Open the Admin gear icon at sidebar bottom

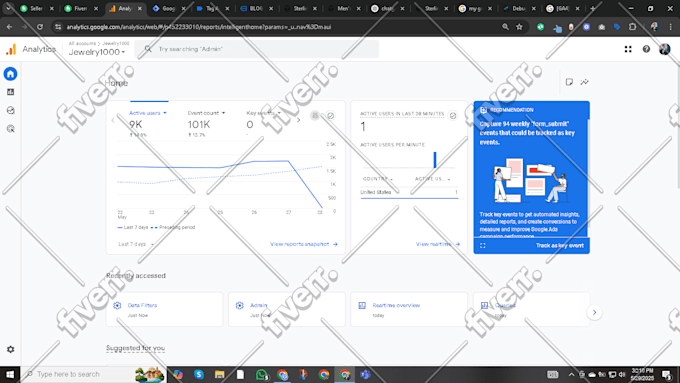pyautogui.click(x=10, y=349)
